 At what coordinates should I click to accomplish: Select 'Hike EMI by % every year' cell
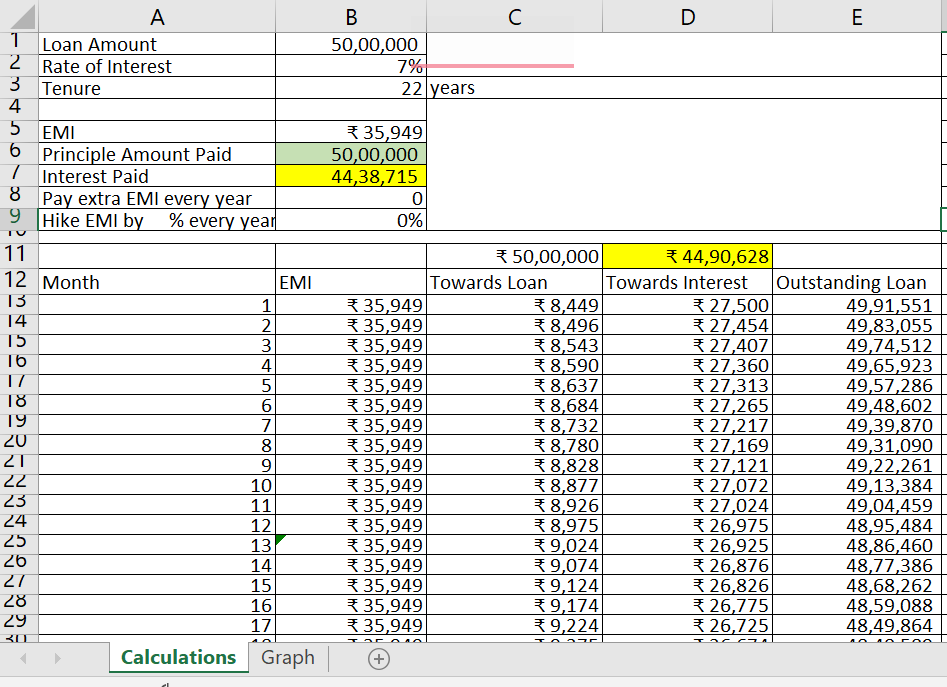(x=157, y=220)
